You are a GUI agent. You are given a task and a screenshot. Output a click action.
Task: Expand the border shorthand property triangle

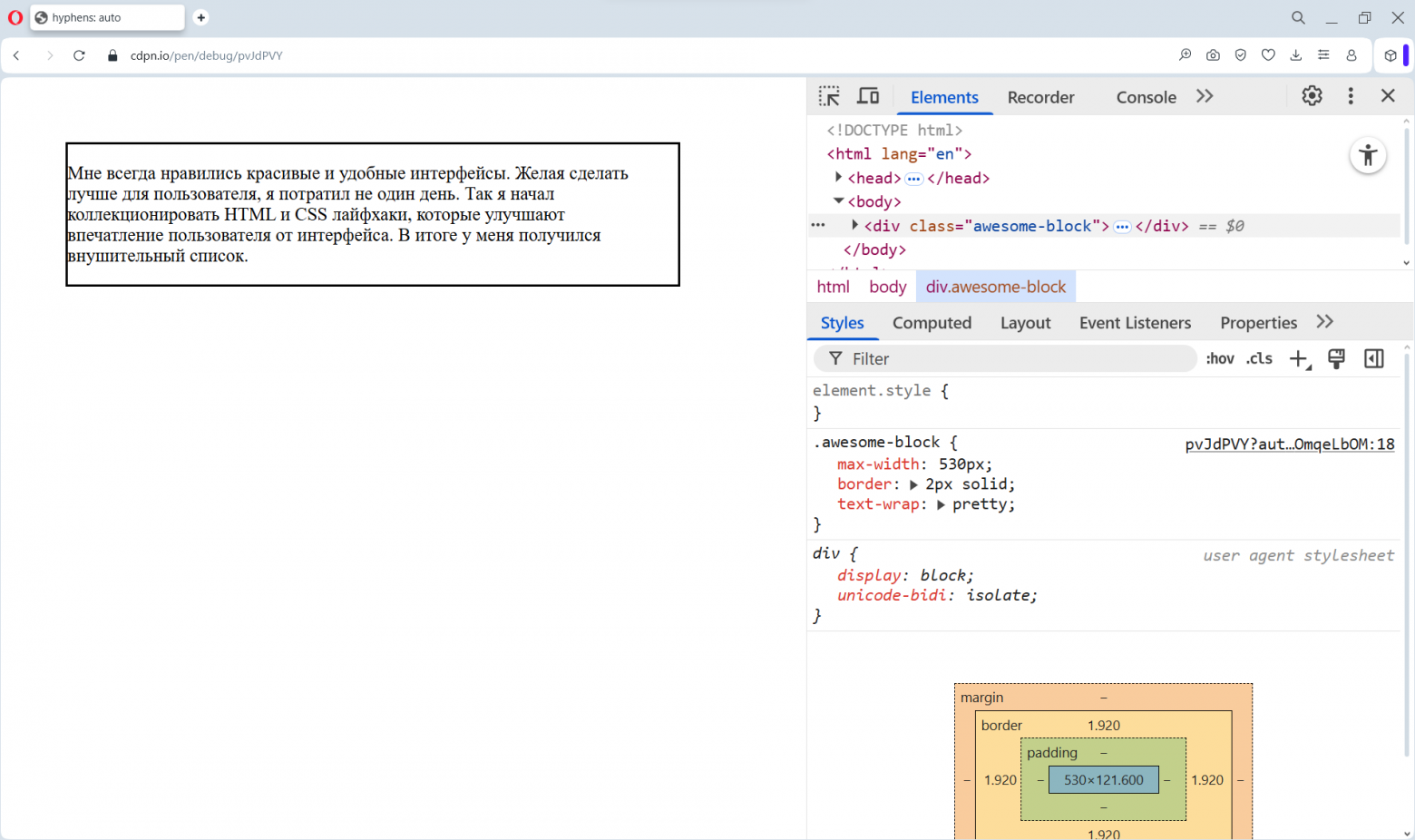point(913,485)
